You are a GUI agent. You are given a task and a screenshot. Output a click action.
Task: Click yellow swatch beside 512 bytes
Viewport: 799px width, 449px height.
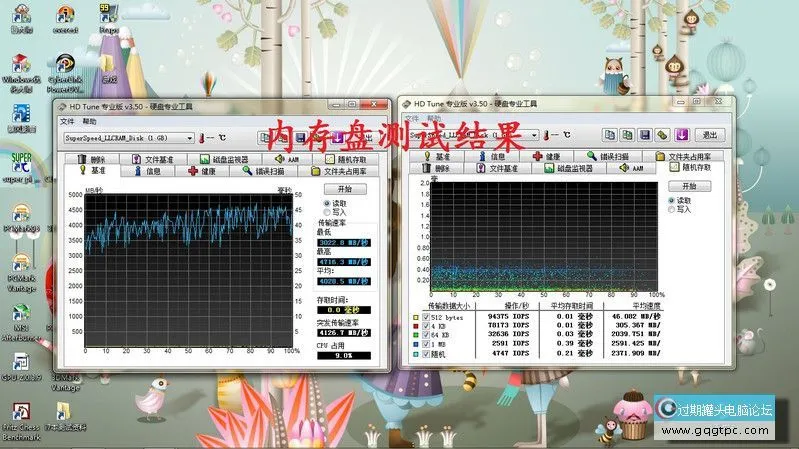[416, 317]
